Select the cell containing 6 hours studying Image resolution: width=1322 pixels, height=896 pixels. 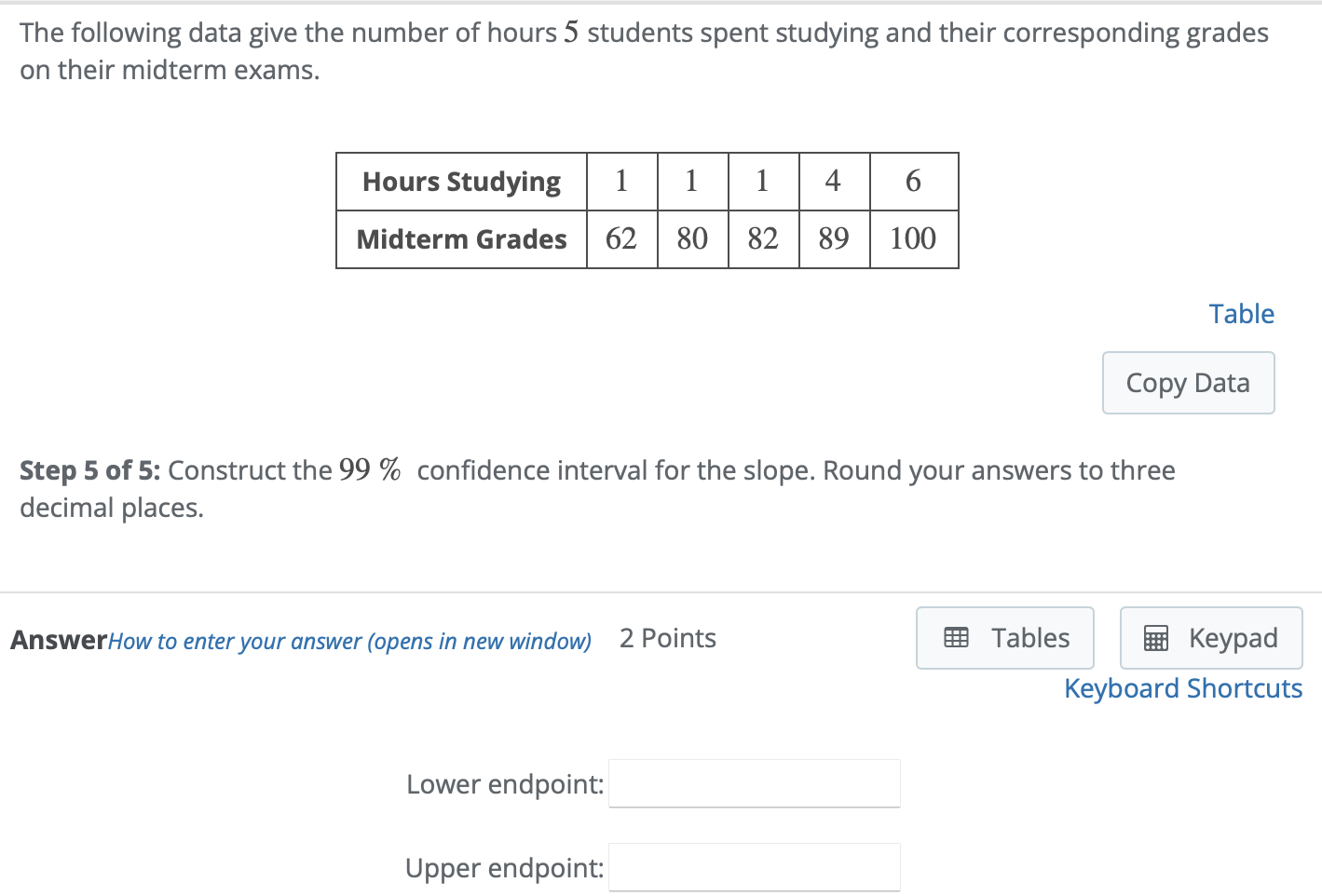pos(913,181)
